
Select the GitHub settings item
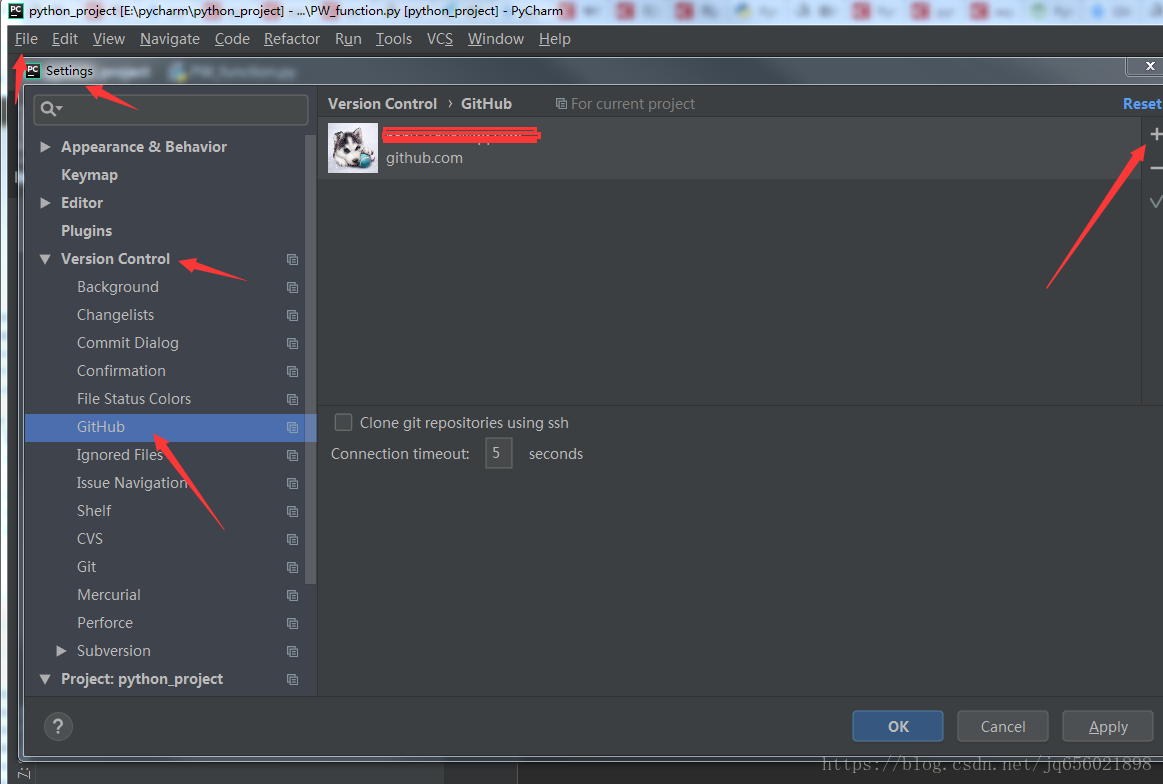pyautogui.click(x=171, y=427)
